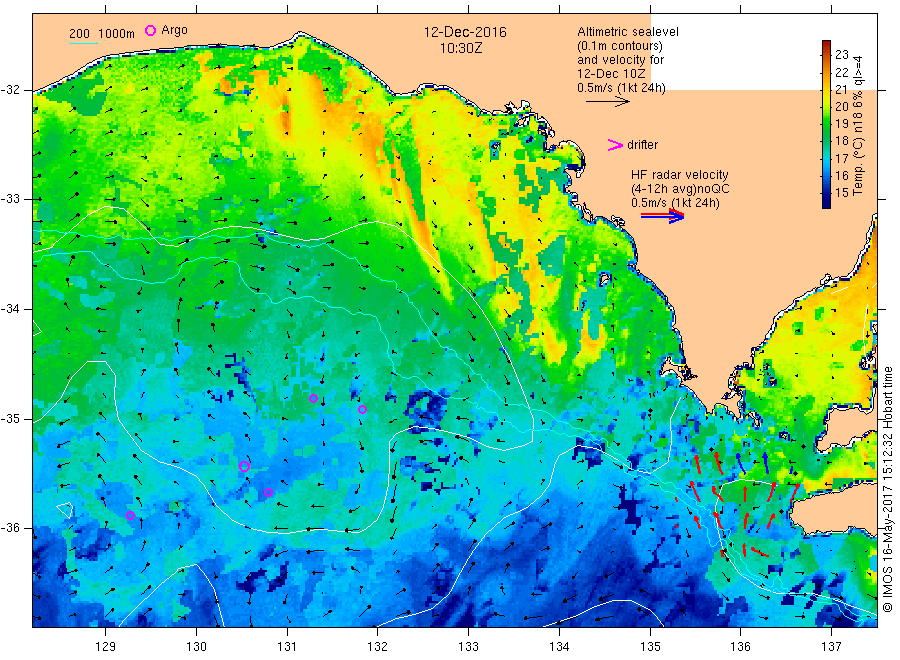Click the "131" longitude axis label
Screen dimensions: 900x660
coord(287,647)
